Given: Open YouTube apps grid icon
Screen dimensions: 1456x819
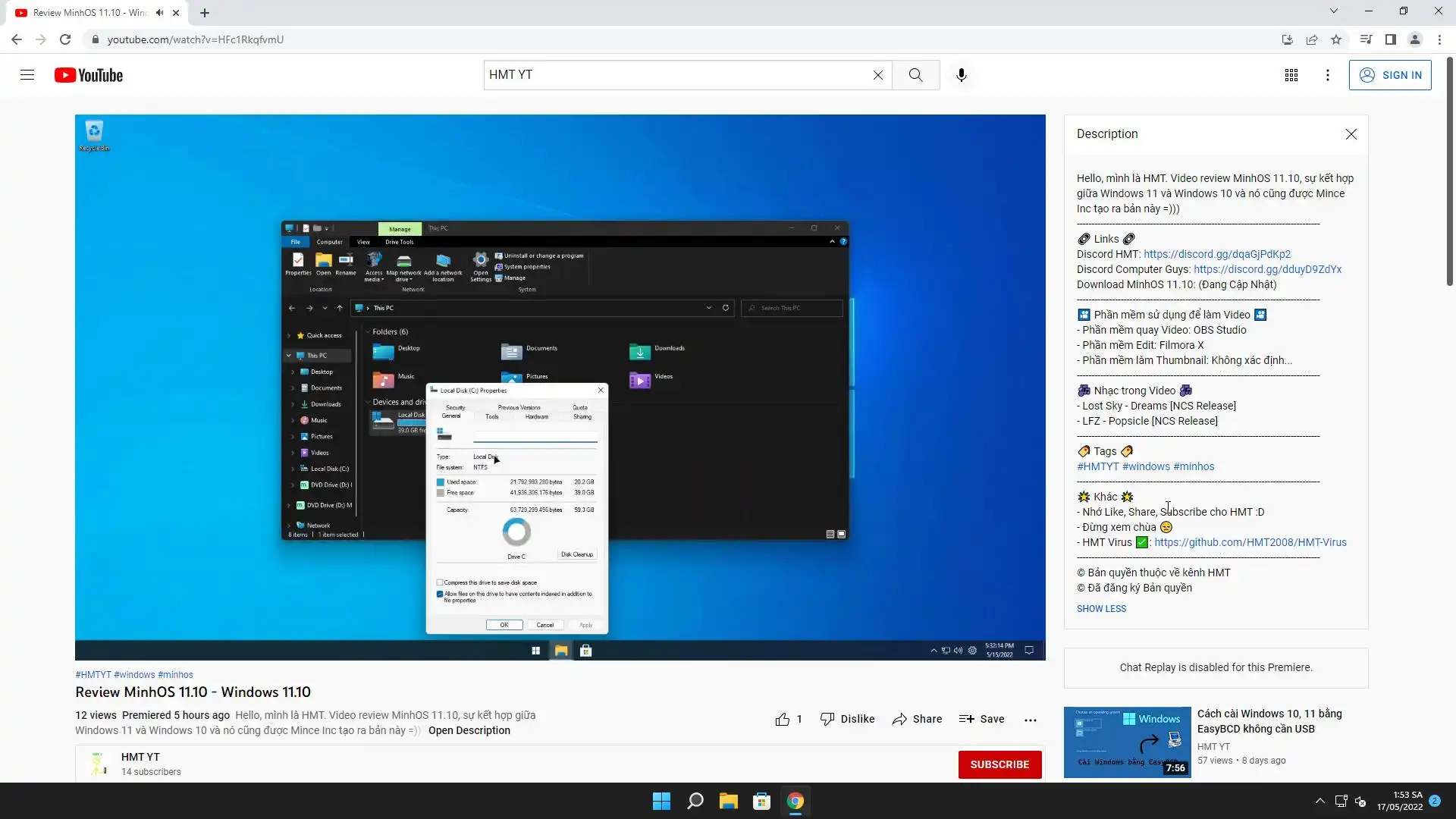Looking at the screenshot, I should tap(1291, 75).
